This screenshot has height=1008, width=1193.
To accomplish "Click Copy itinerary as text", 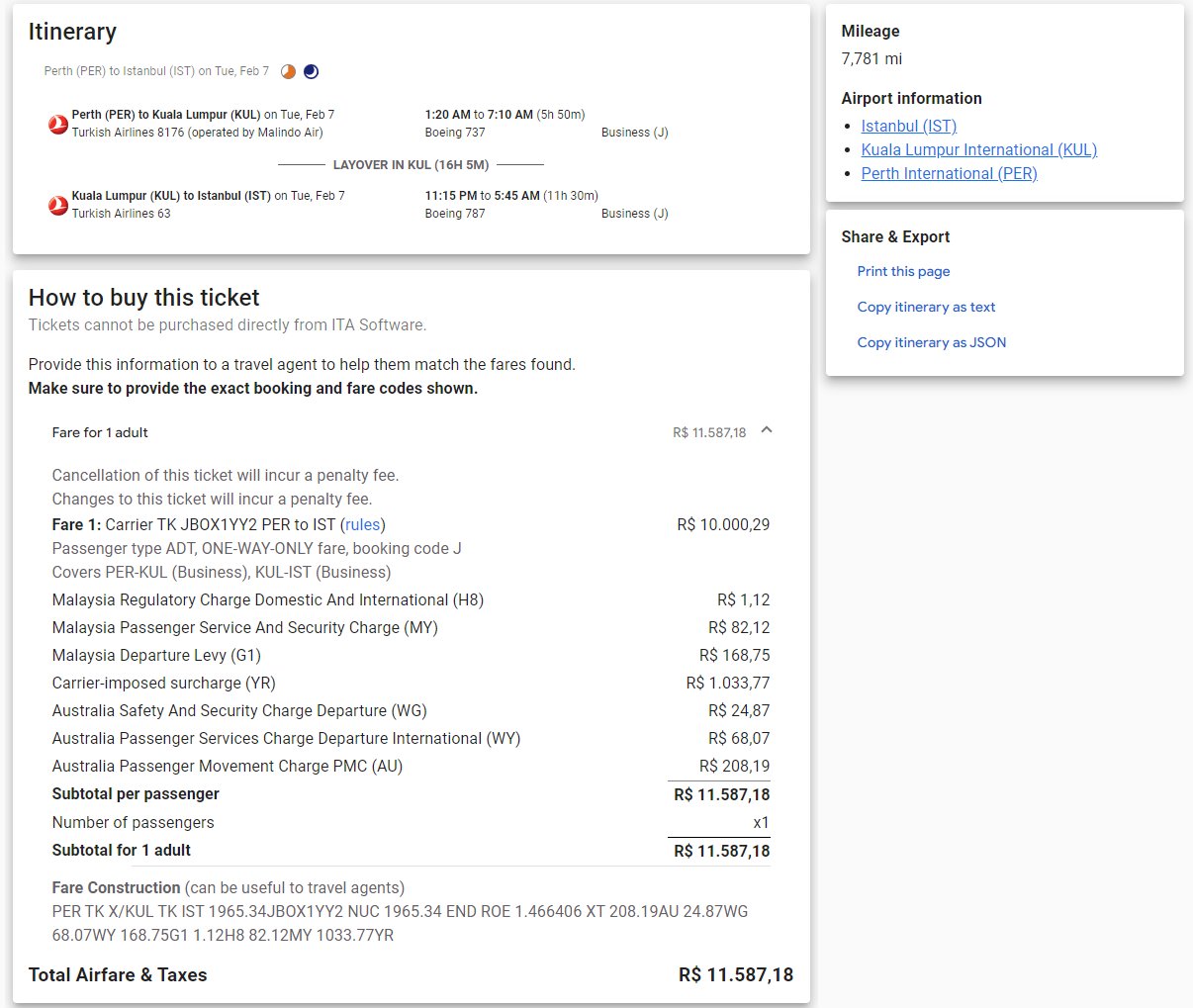I will 926,307.
